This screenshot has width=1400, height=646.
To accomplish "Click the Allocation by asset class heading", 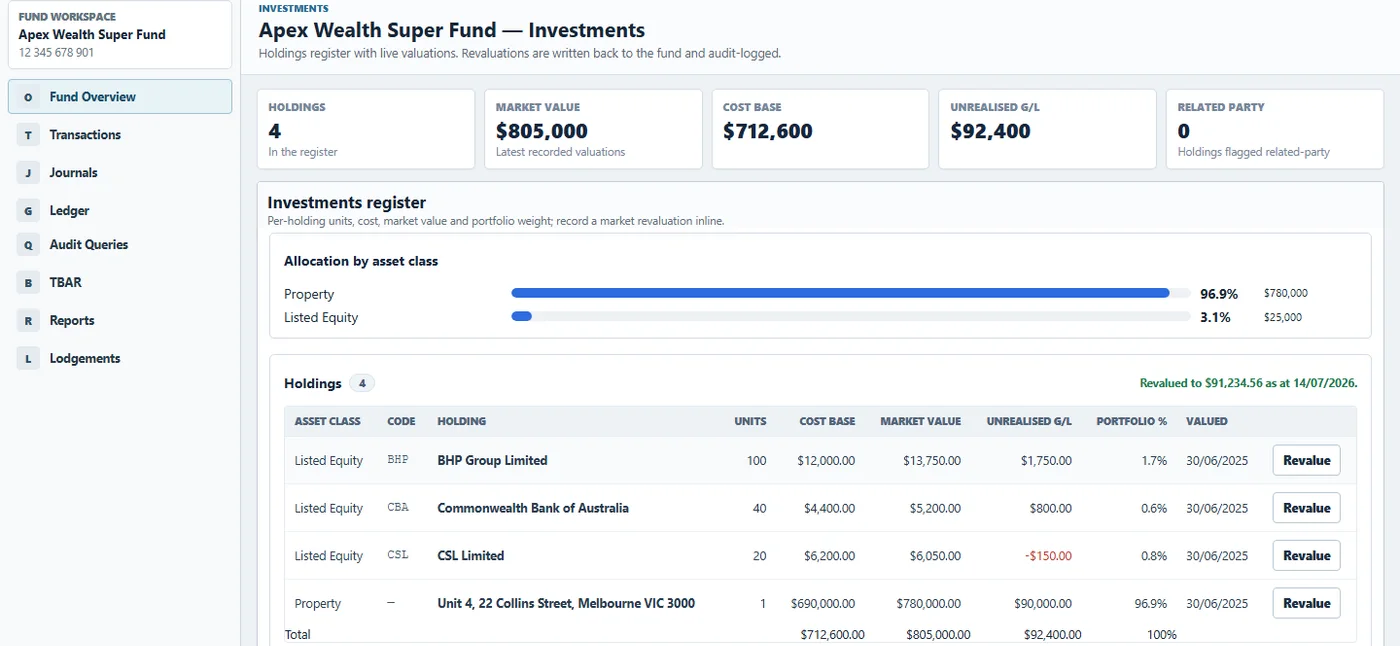I will pos(361,261).
